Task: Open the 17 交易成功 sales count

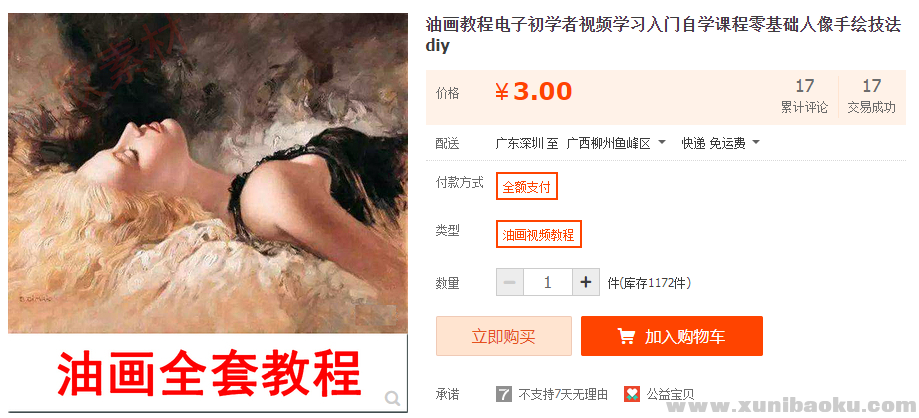Action: [x=872, y=96]
